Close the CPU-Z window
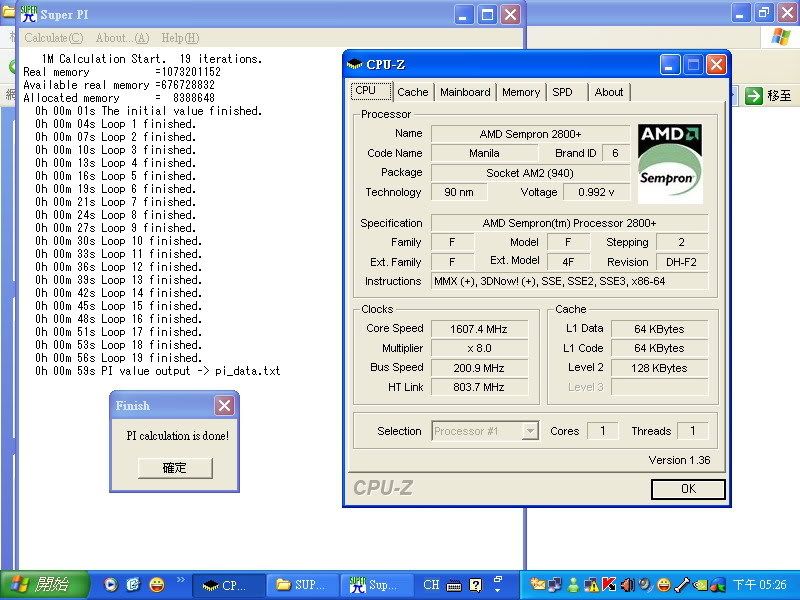Image resolution: width=800 pixels, height=600 pixels. (x=716, y=65)
